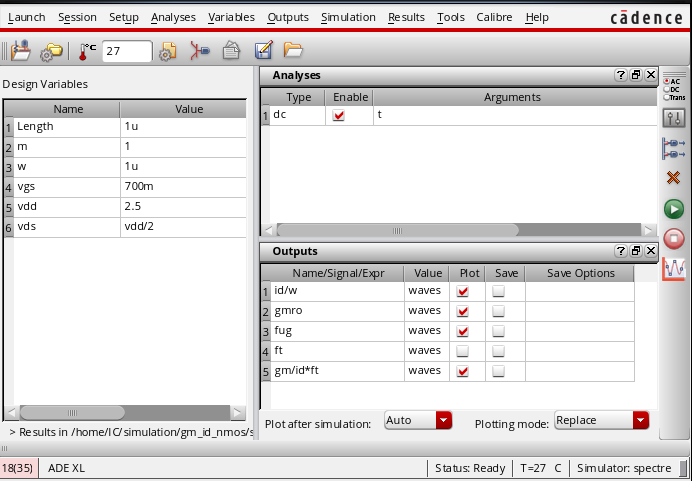This screenshot has height=481, width=692.
Task: Open the Session menu
Action: [77, 17]
